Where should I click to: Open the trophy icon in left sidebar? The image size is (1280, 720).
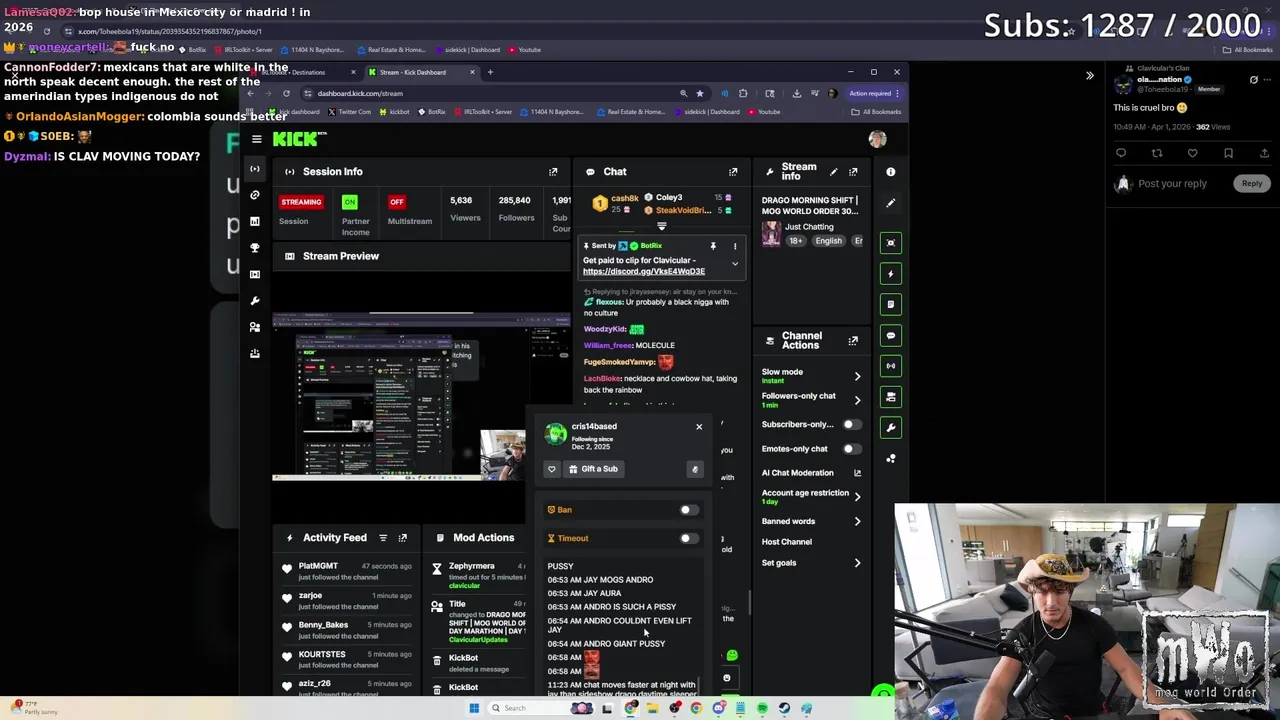pyautogui.click(x=255, y=248)
